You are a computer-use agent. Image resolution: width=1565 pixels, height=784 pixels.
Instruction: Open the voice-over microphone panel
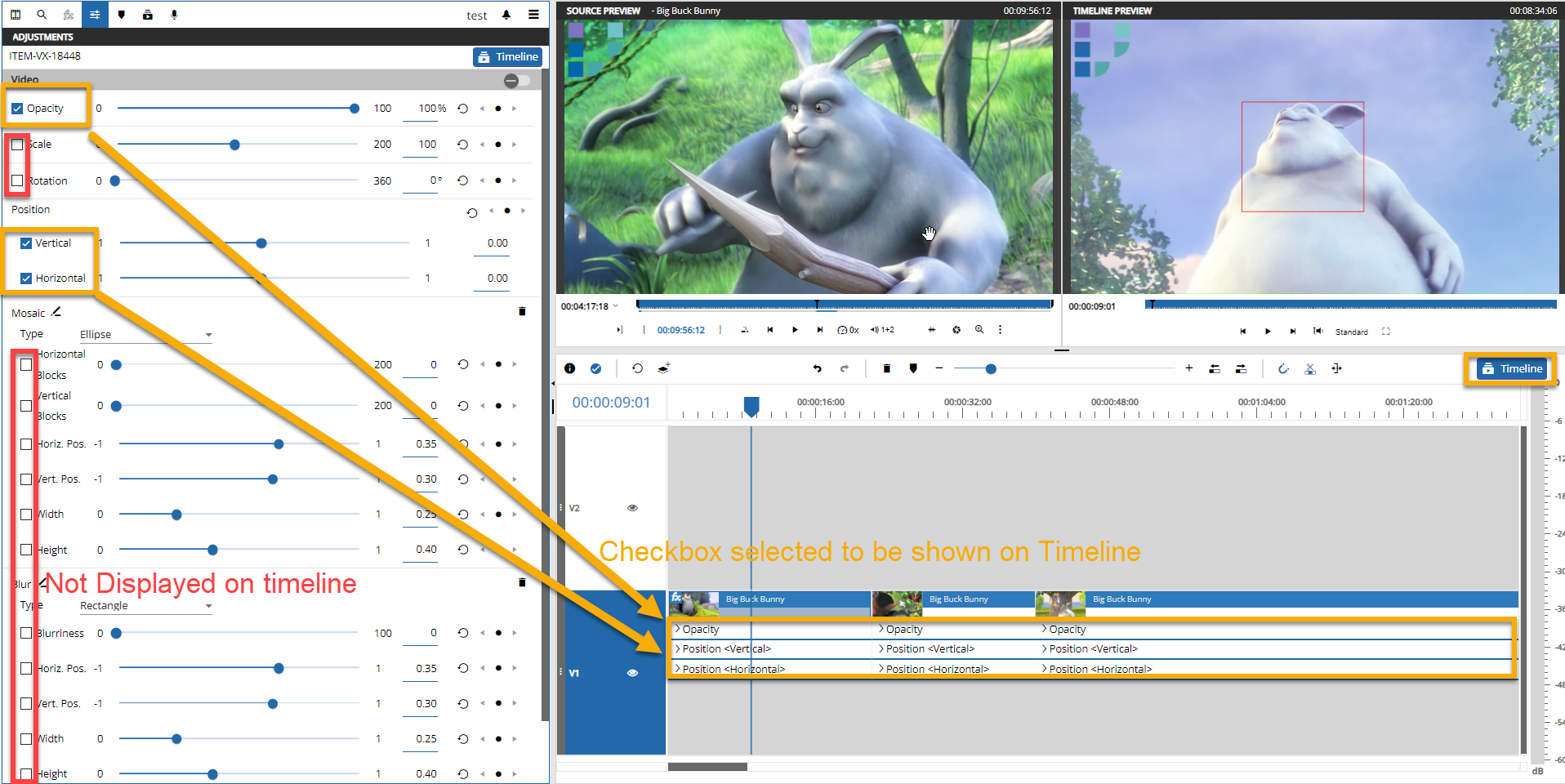(x=174, y=15)
